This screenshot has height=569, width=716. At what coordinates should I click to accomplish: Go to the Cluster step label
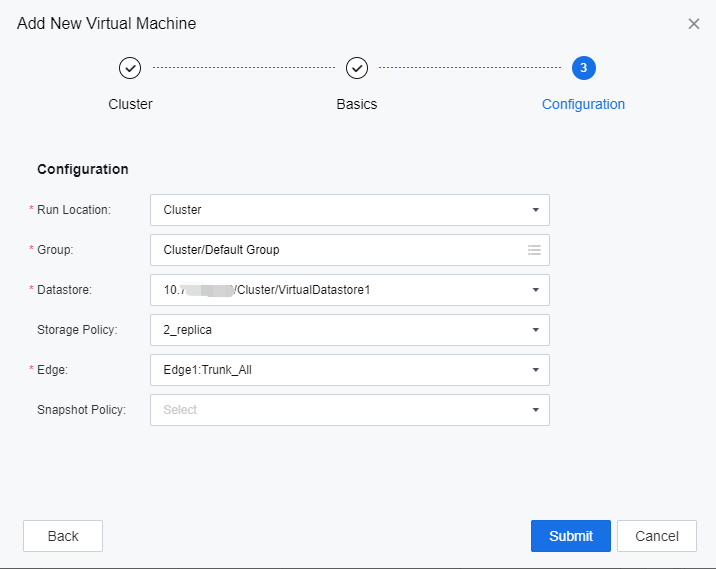point(130,104)
